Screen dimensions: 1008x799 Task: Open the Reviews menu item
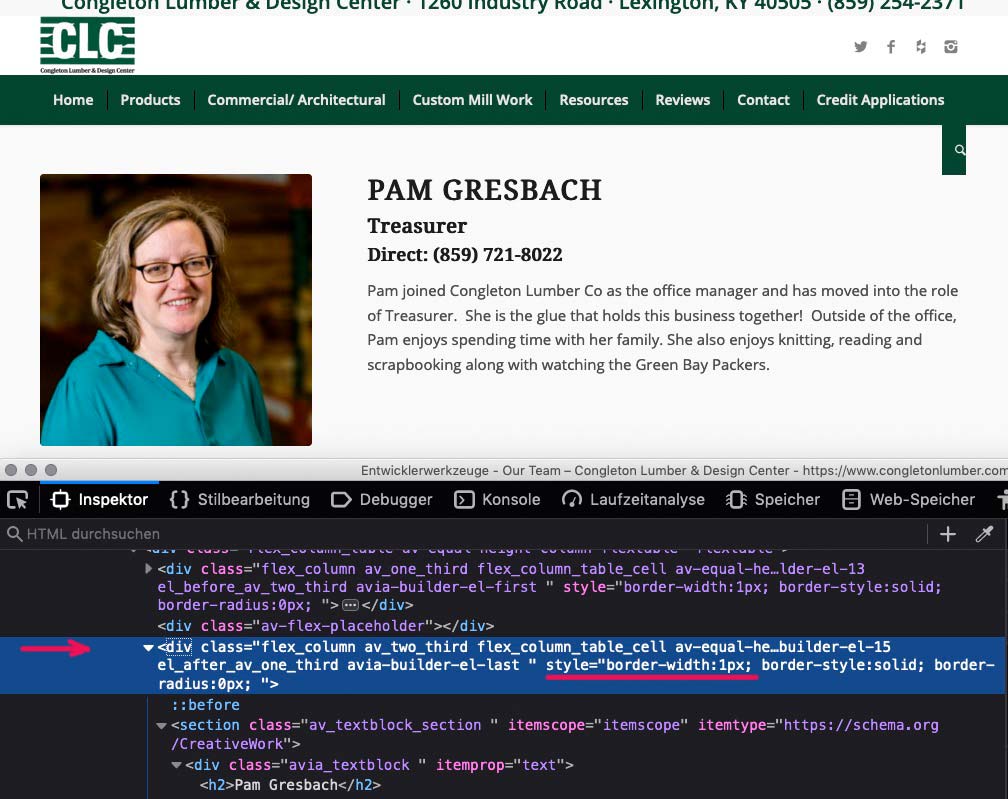(683, 100)
